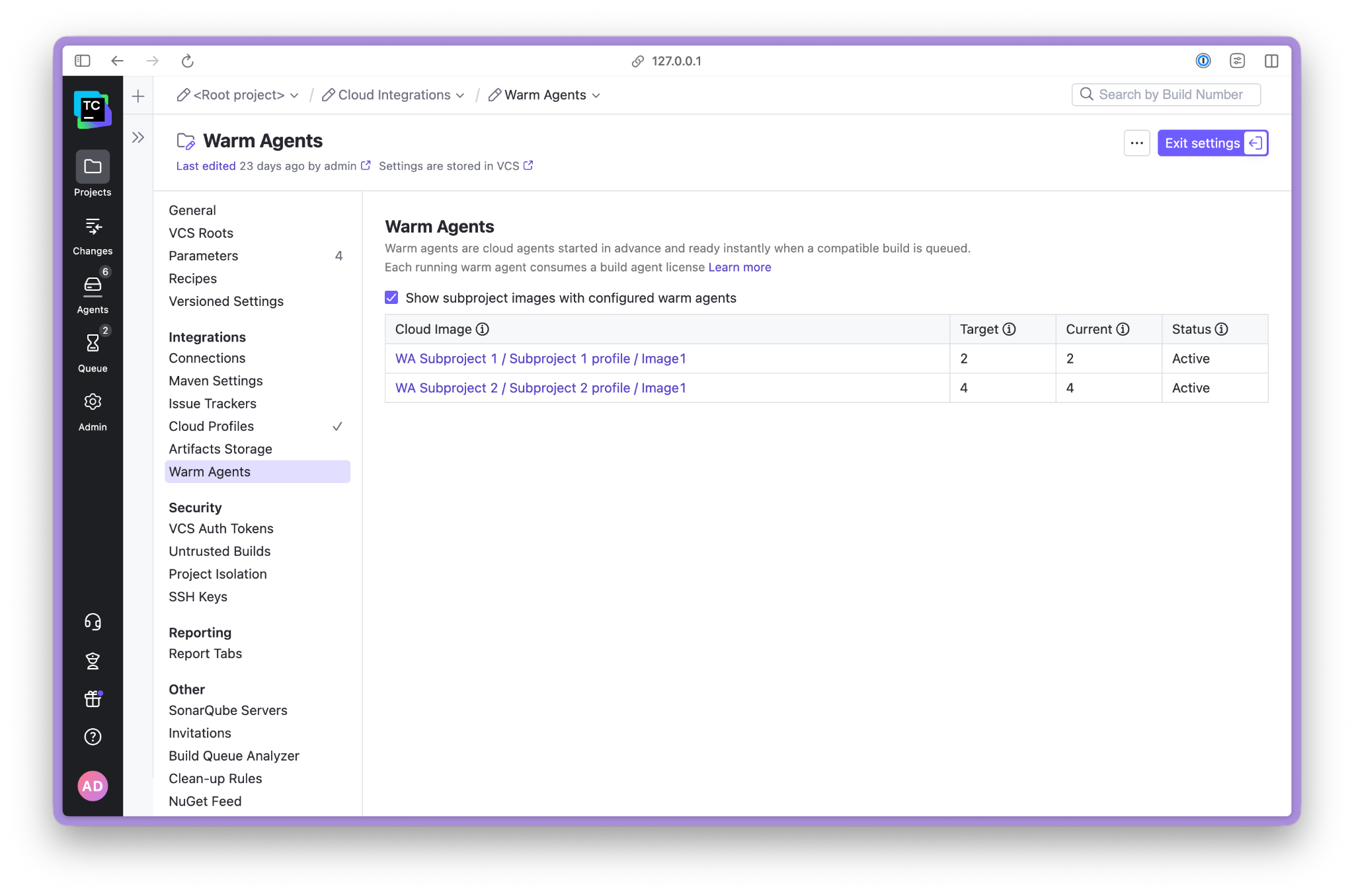Open the three-dots more actions menu
This screenshot has width=1354, height=896.
1136,143
